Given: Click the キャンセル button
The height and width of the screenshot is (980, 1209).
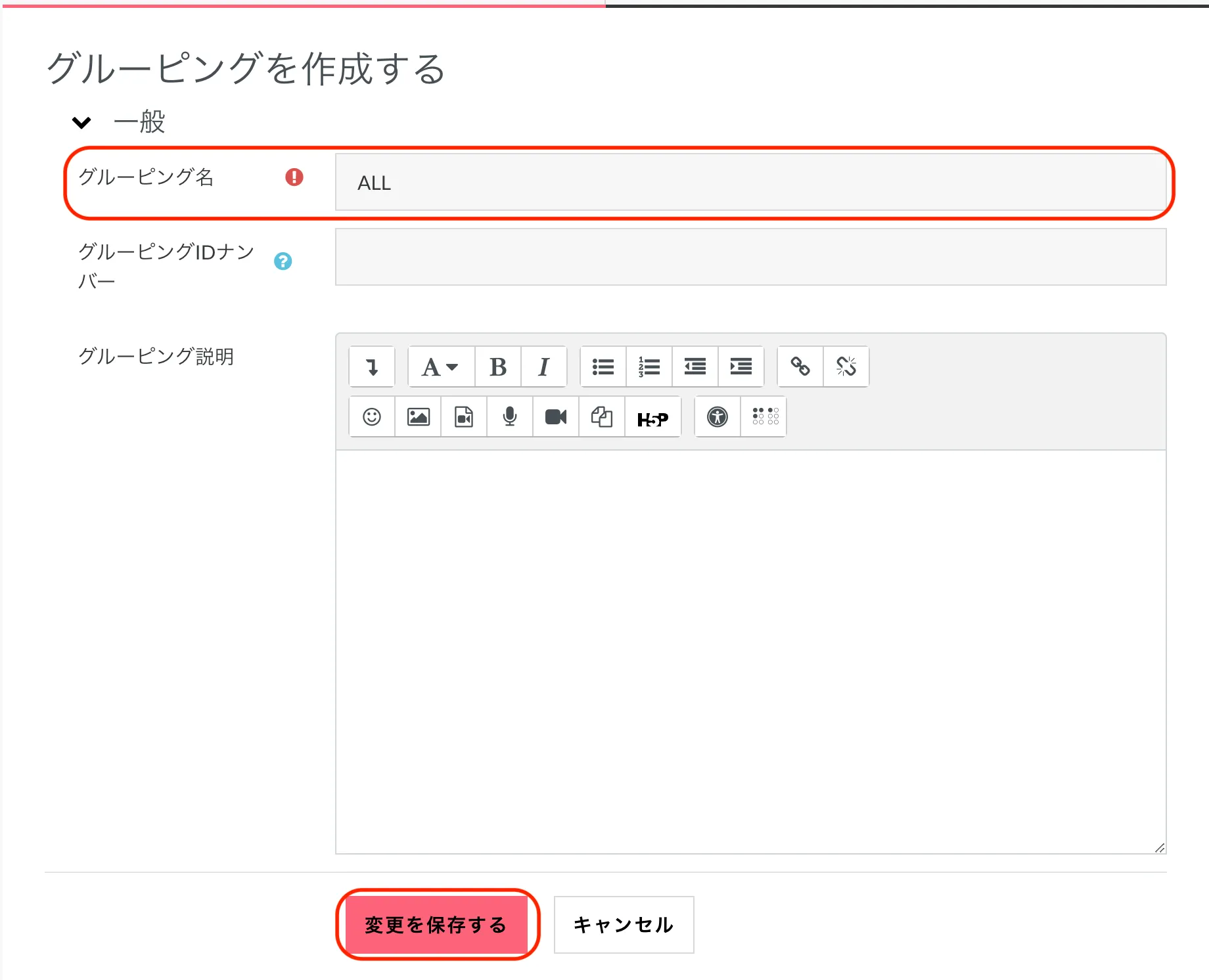Looking at the screenshot, I should coord(624,925).
